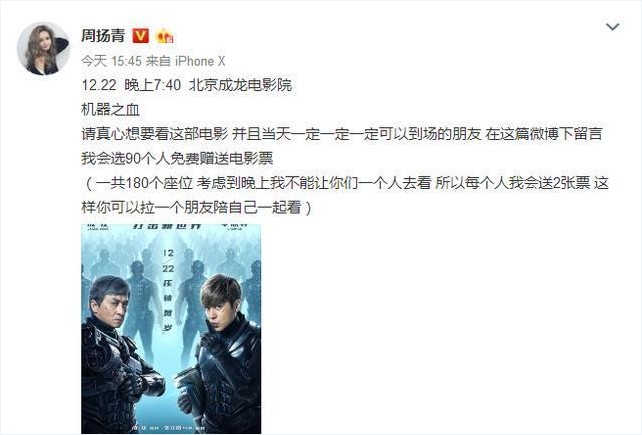The width and height of the screenshot is (642, 435).
Task: Click the vertical 12 22 date on poster
Action: (x=168, y=261)
